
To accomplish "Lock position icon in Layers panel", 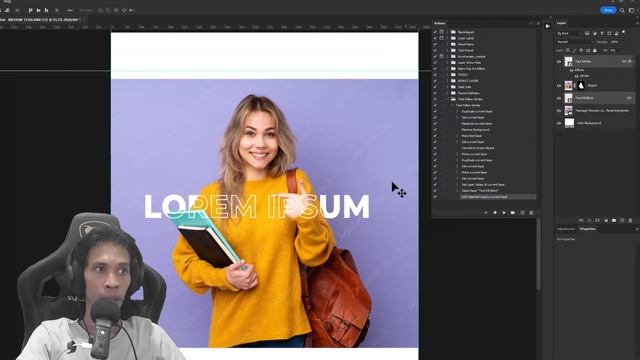I will tap(581, 50).
